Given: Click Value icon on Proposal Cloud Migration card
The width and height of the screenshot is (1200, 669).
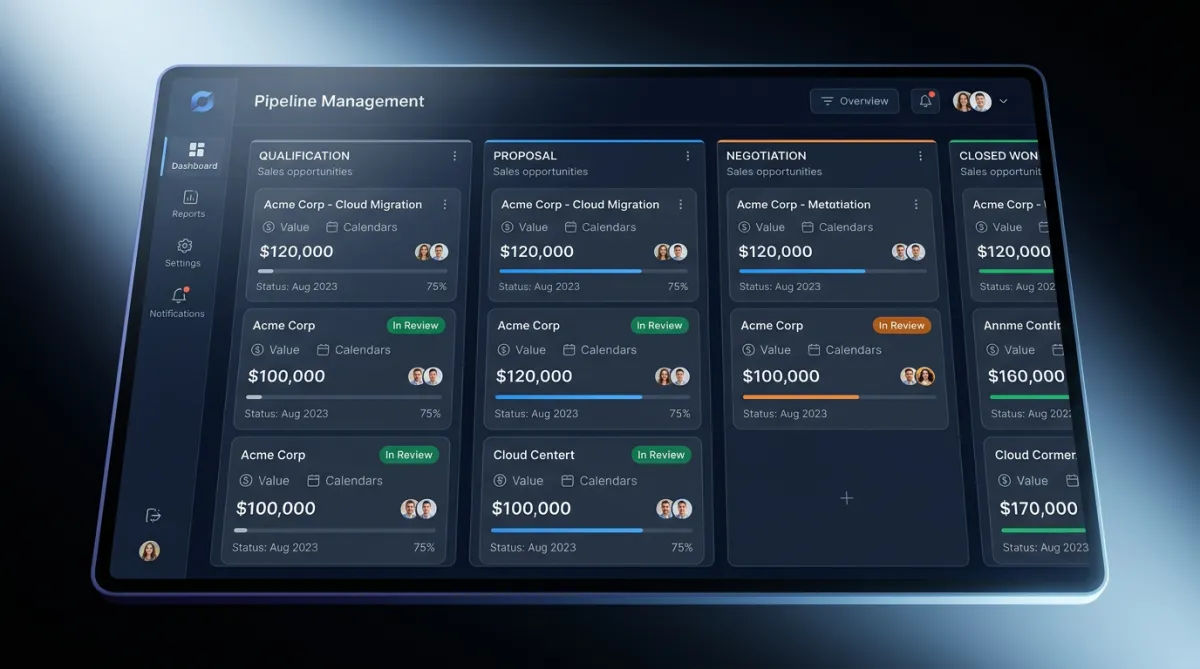Looking at the screenshot, I should (x=507, y=227).
